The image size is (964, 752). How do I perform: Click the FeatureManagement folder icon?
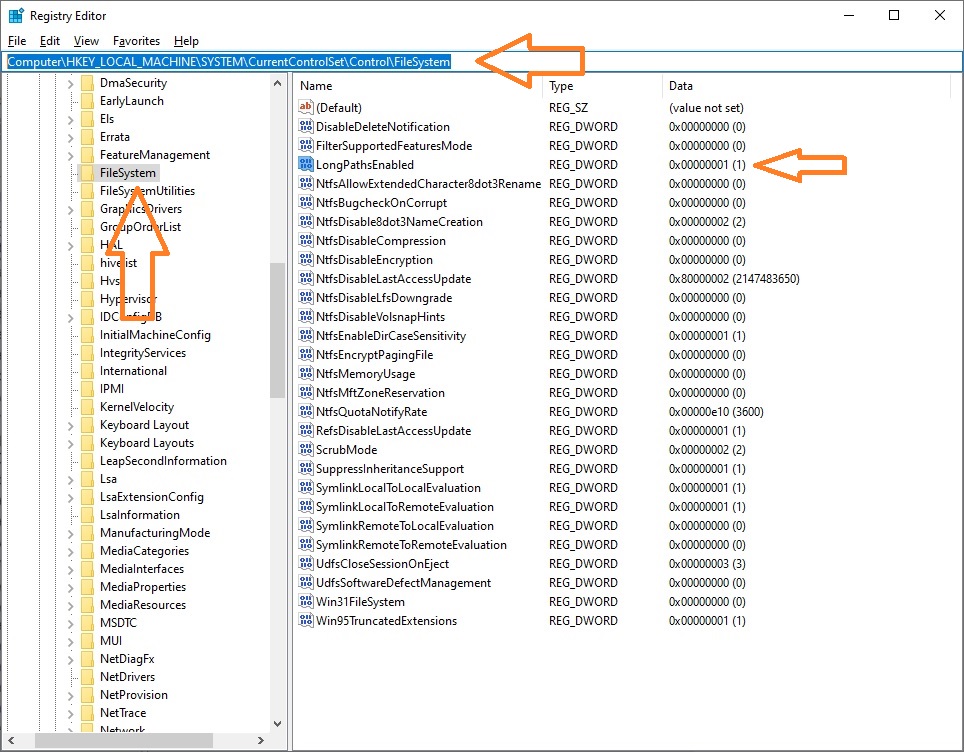(x=87, y=155)
